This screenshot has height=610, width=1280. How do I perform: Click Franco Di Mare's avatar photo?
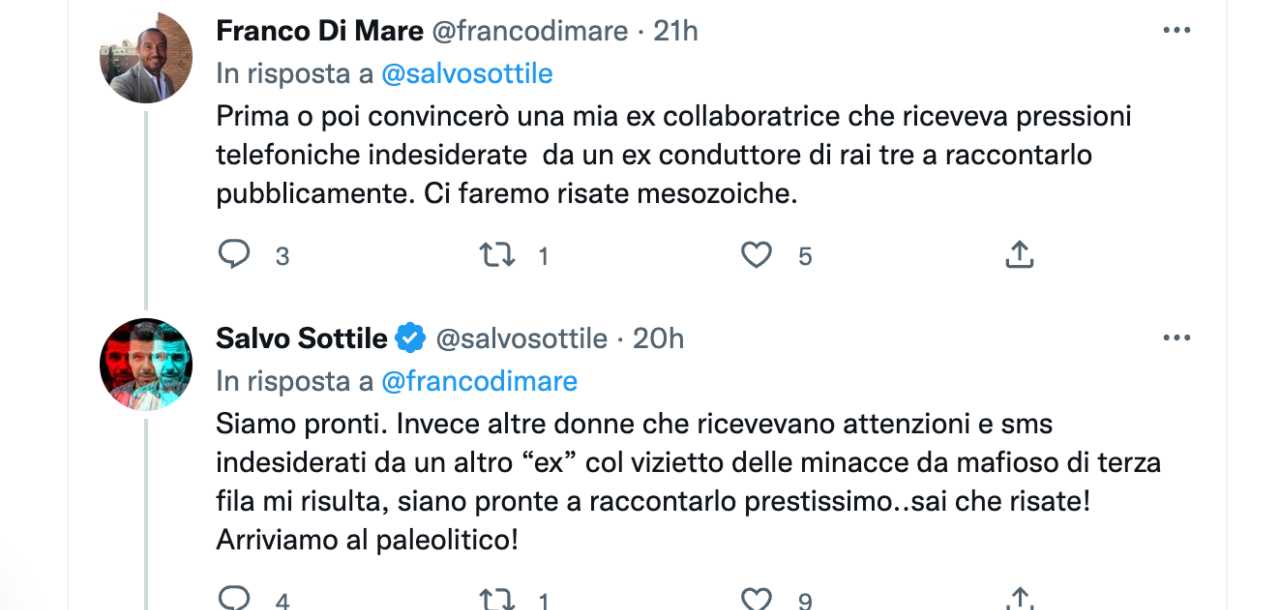coord(146,58)
